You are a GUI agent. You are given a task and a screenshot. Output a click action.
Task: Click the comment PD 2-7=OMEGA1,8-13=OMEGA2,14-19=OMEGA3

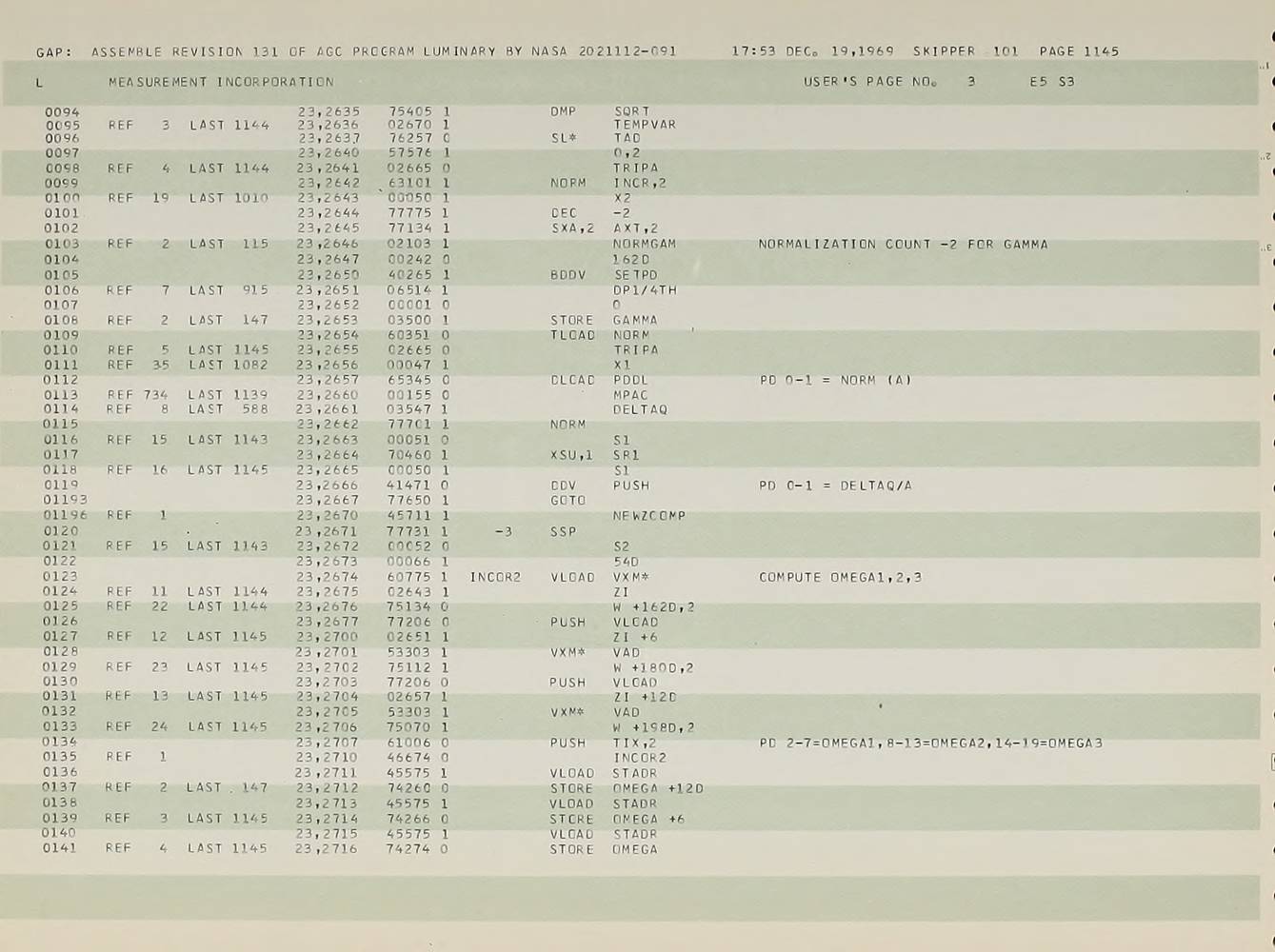point(930,743)
